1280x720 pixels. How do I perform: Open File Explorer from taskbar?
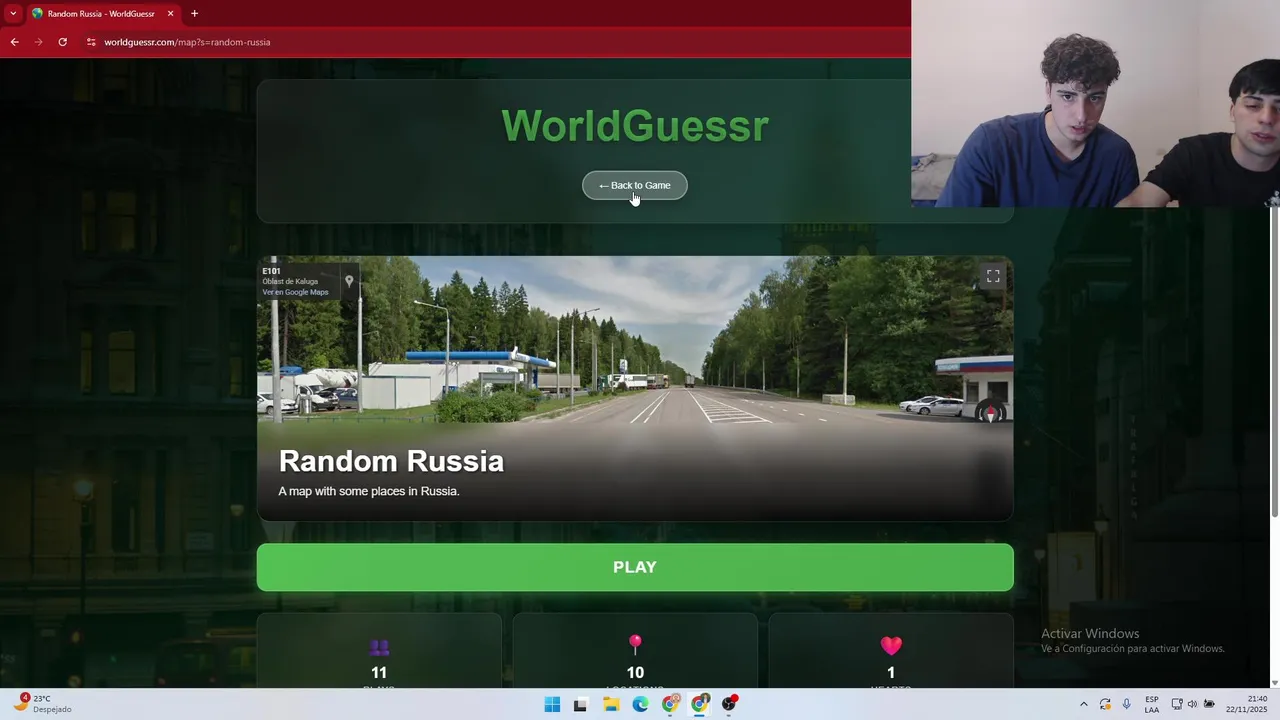click(611, 704)
